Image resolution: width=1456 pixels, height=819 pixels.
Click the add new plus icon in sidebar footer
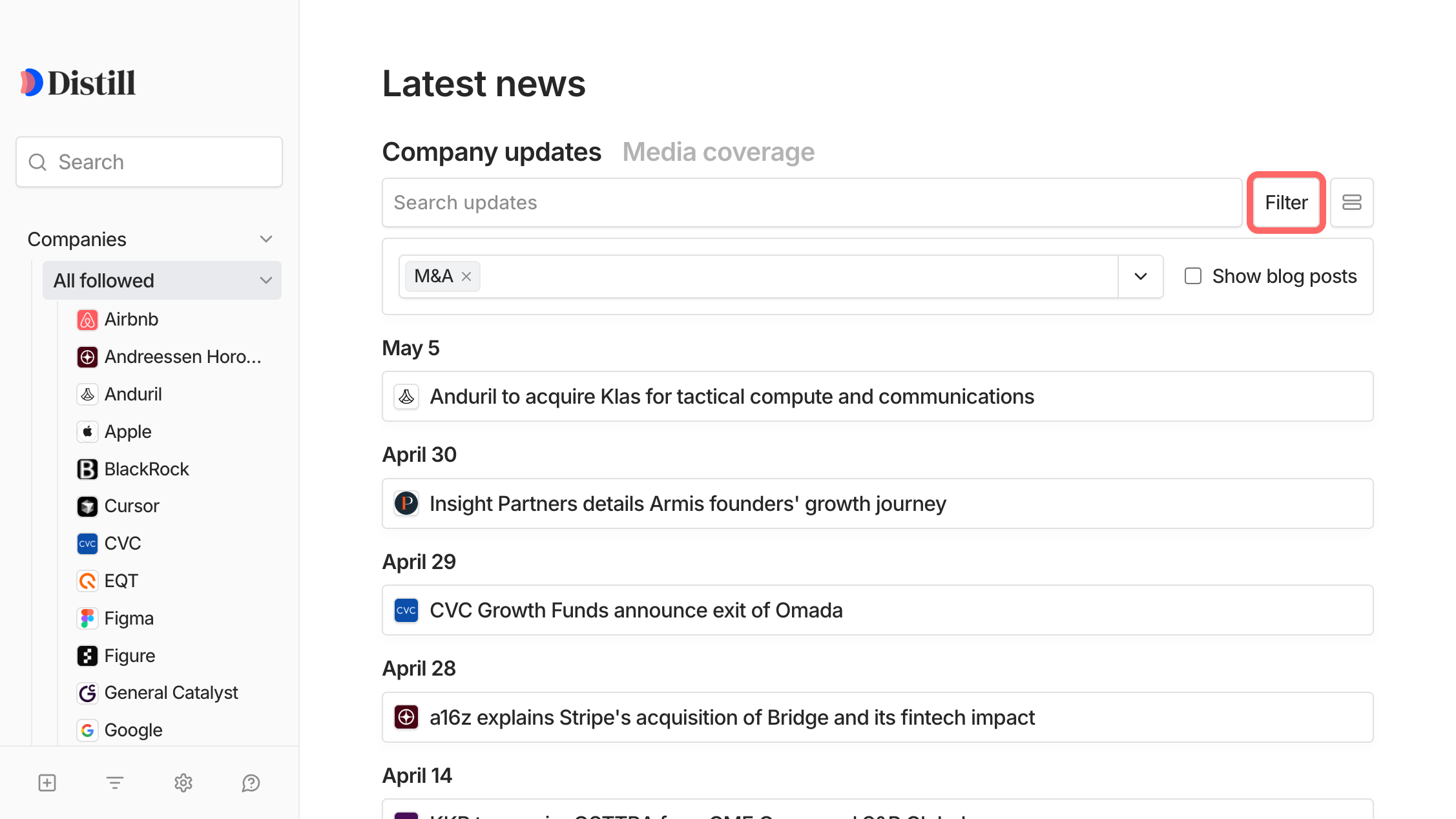47,783
